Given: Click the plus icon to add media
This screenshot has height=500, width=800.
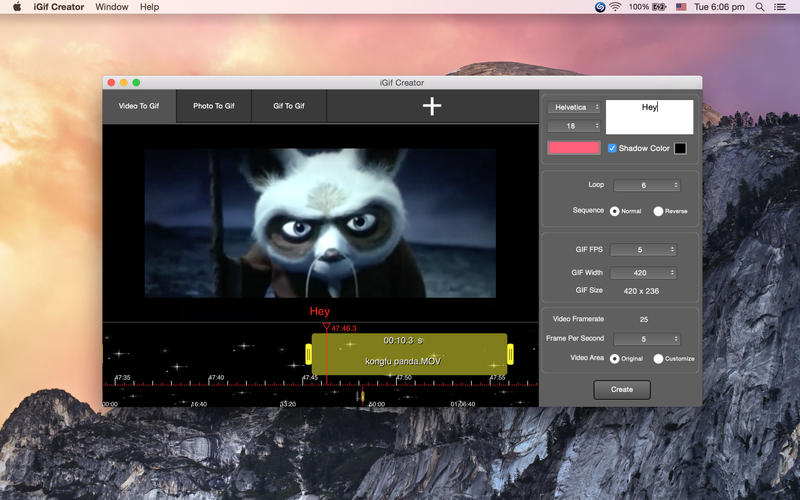Looking at the screenshot, I should pyautogui.click(x=431, y=106).
